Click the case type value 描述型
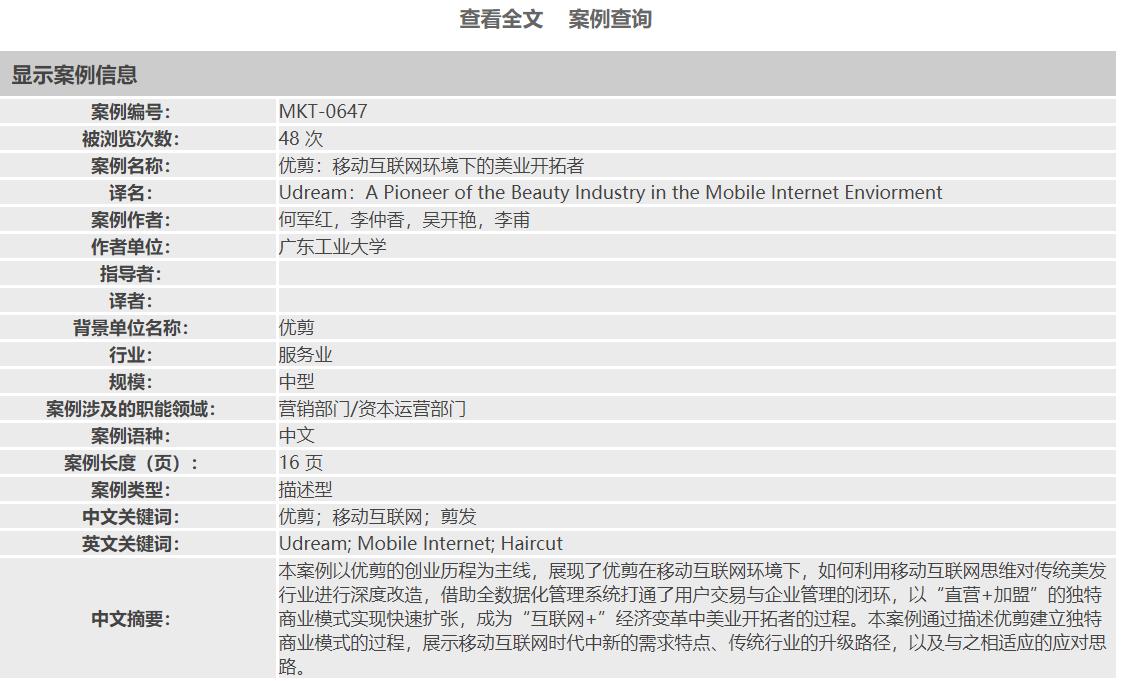This screenshot has width=1121, height=681. [x=305, y=490]
